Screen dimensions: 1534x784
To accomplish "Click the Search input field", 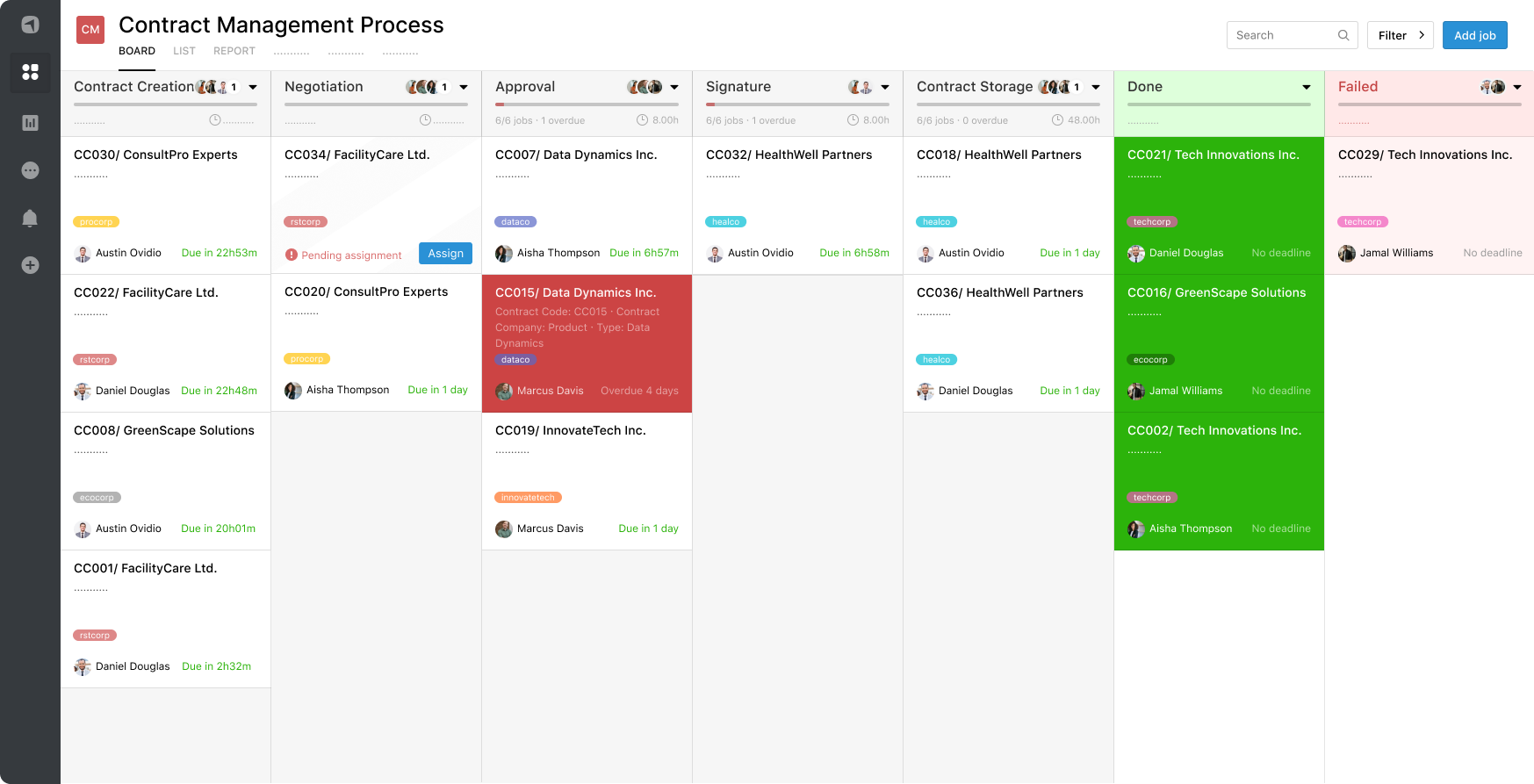I will [x=1282, y=35].
